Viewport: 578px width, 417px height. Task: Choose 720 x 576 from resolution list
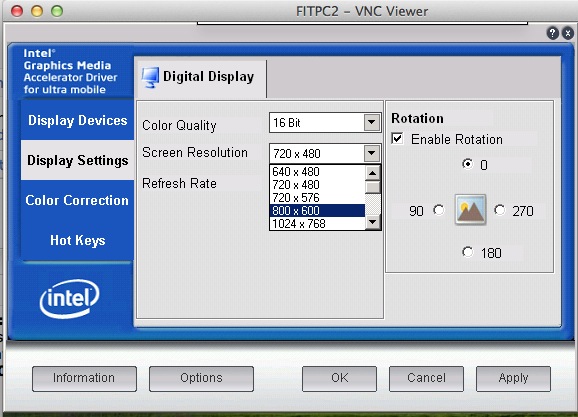317,198
